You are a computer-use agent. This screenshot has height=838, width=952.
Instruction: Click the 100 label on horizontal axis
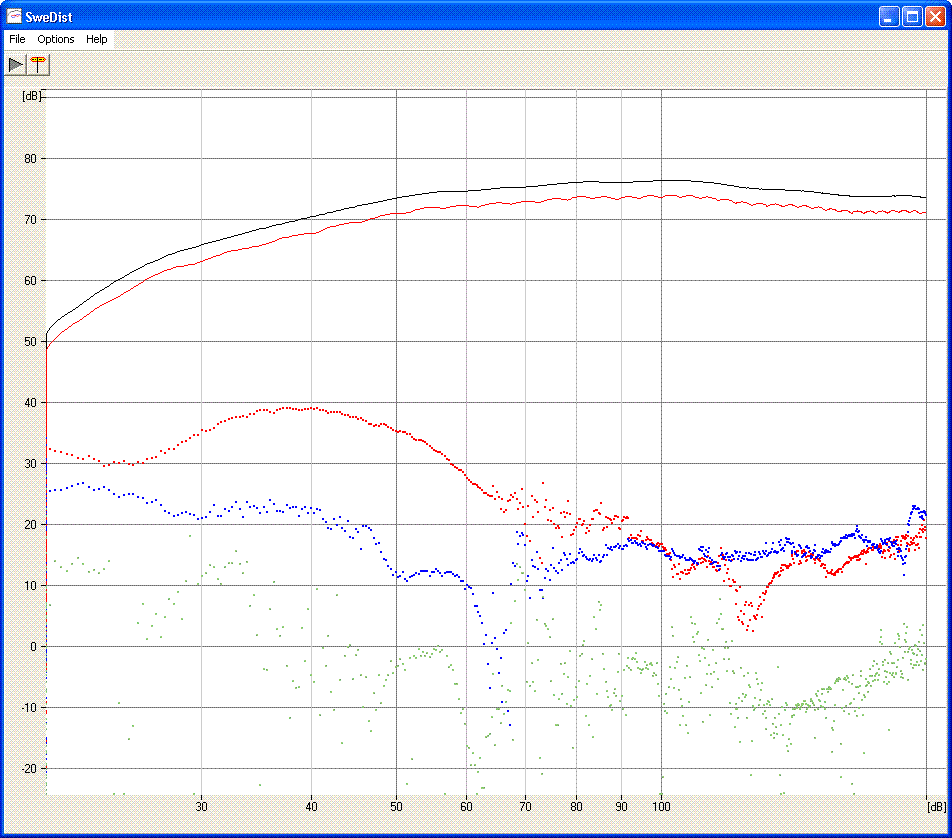[x=661, y=806]
